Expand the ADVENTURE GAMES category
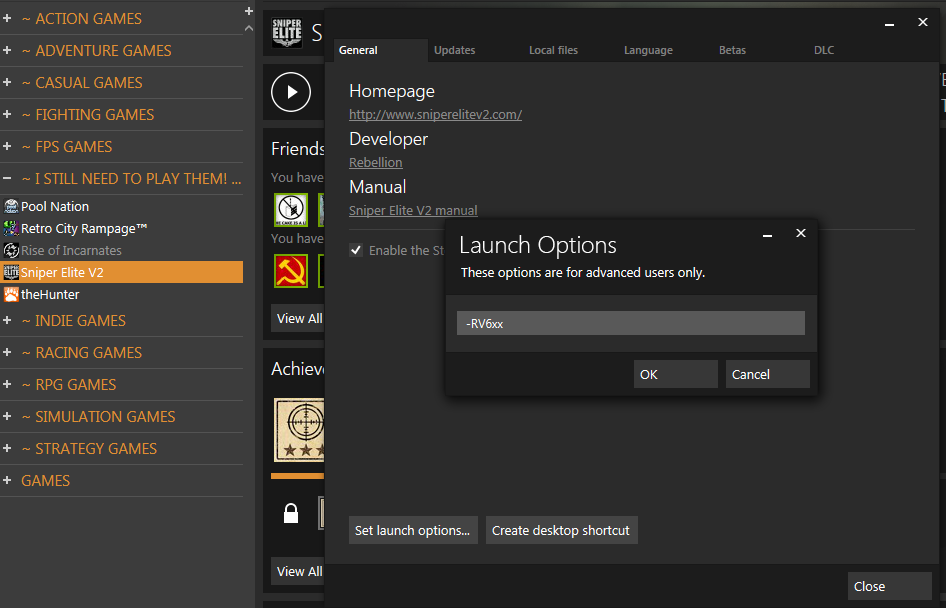 point(7,51)
